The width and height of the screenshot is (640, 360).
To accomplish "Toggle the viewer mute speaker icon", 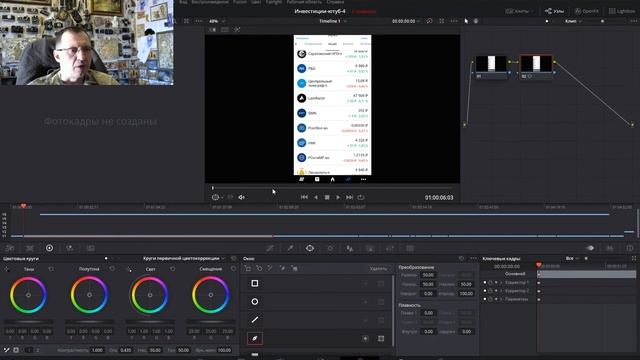I will click(x=241, y=197).
